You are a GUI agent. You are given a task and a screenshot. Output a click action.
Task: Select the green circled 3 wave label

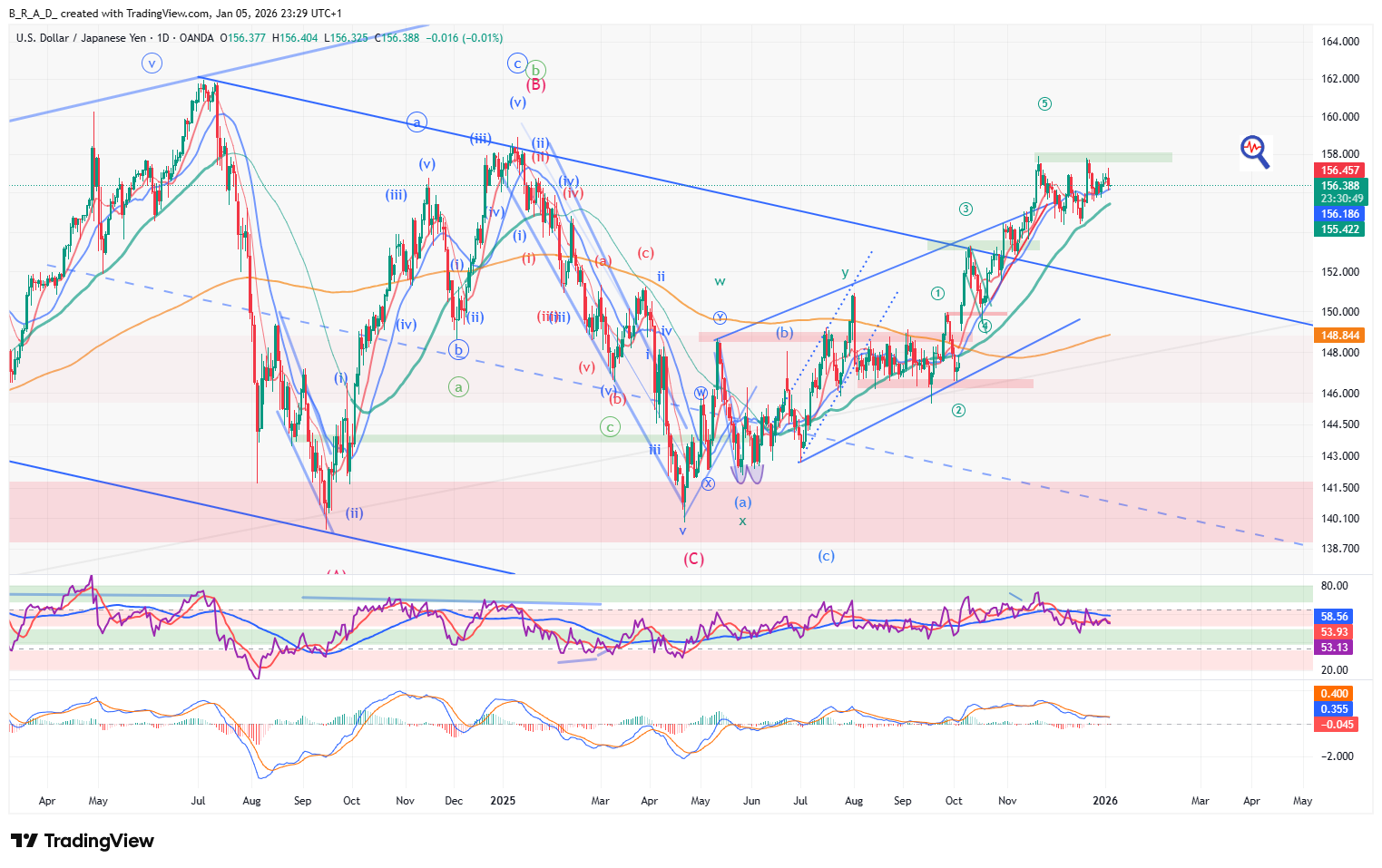pos(965,210)
